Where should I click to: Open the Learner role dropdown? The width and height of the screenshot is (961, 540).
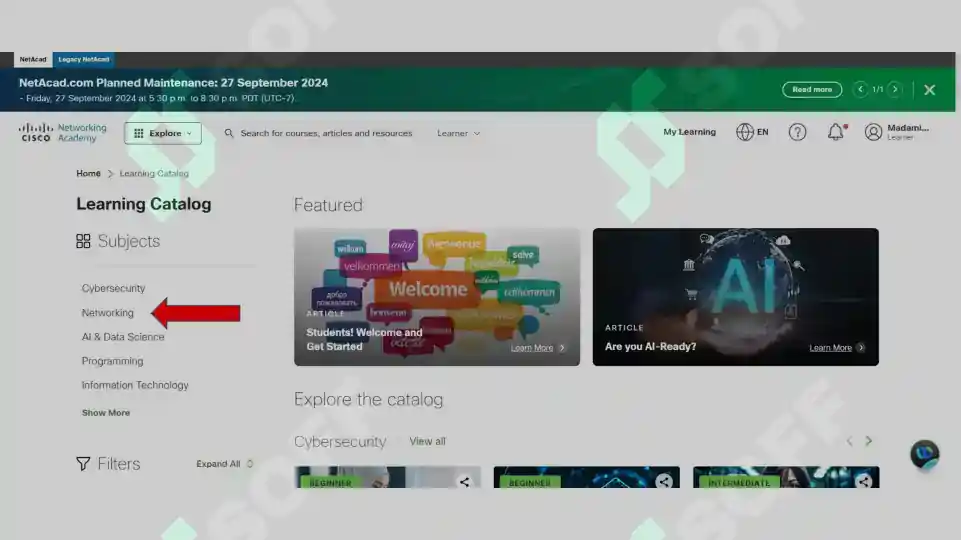[458, 133]
